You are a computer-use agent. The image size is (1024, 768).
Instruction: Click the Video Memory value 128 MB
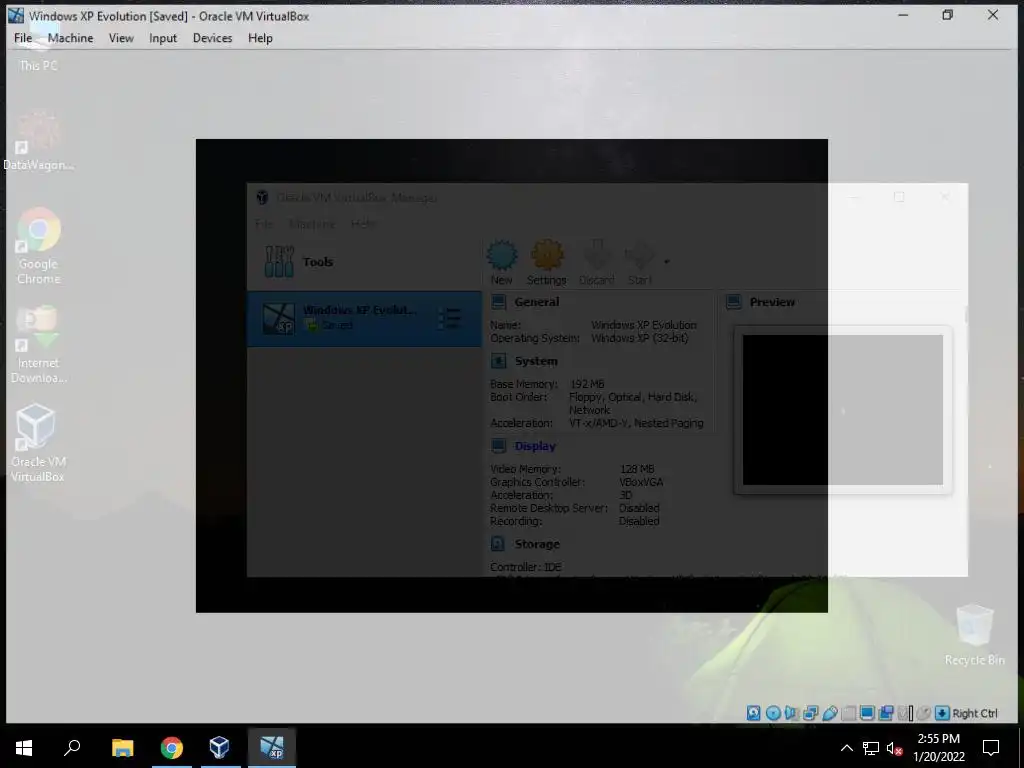tap(637, 469)
